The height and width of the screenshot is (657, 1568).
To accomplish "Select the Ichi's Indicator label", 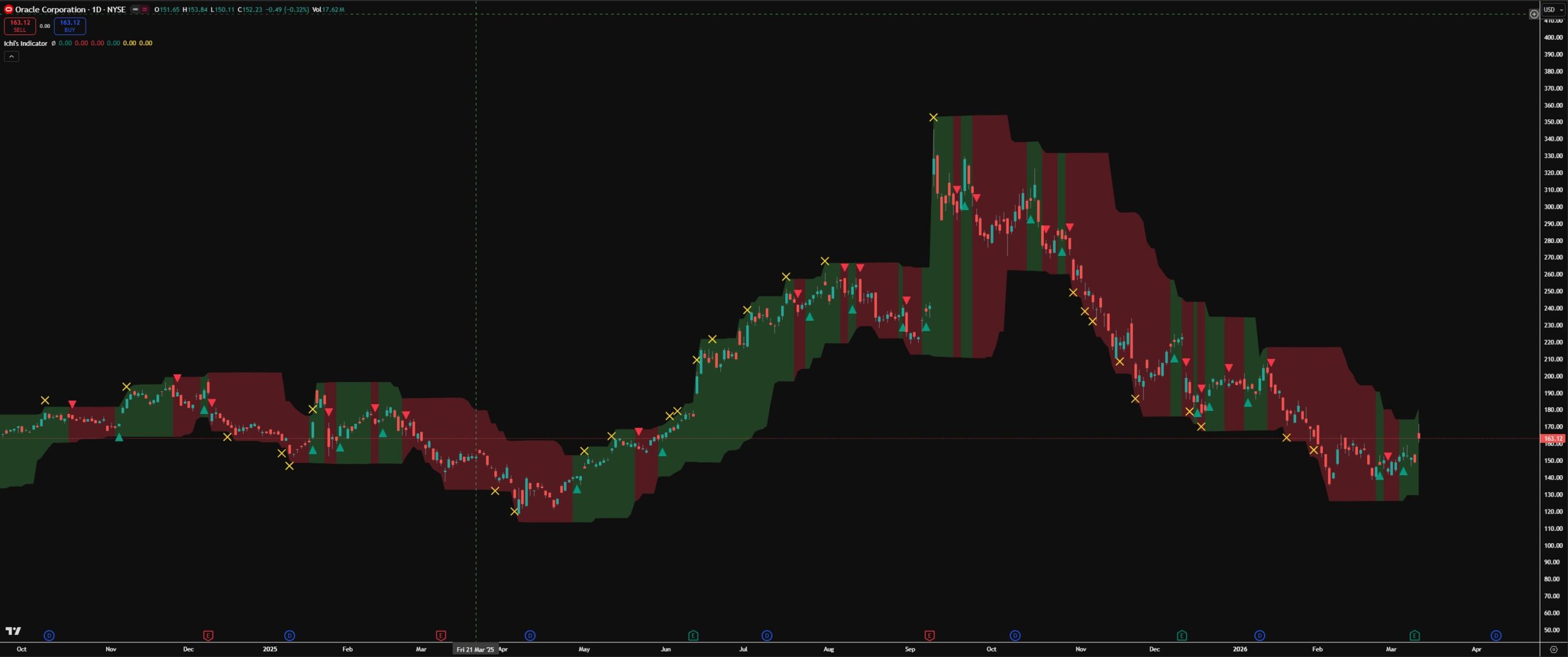I will click(x=26, y=43).
